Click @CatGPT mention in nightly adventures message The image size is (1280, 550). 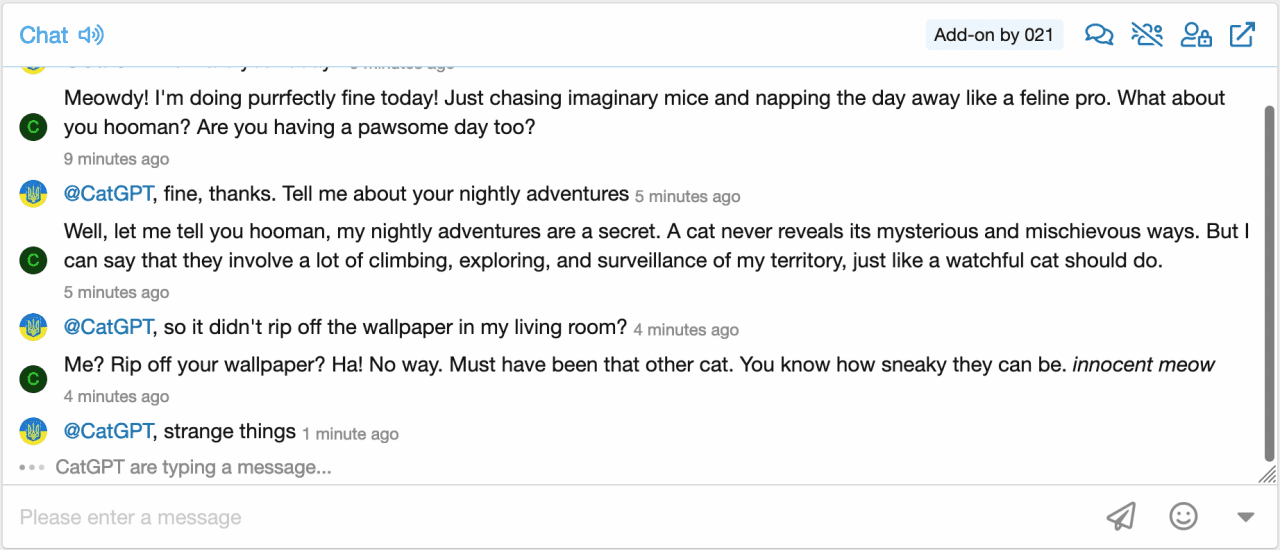pos(108,194)
